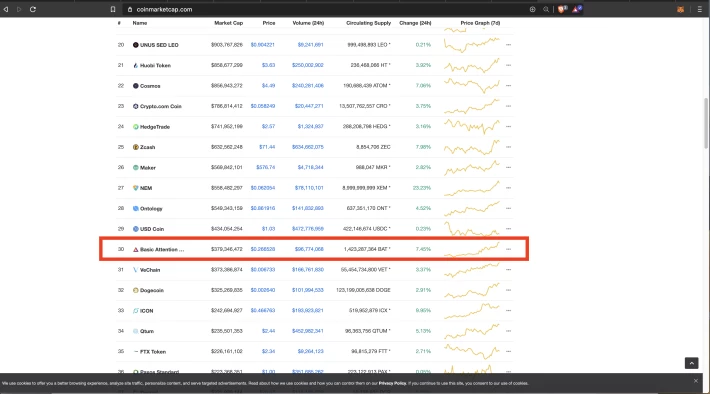Sort by the Change (24h) column header
Image resolution: width=710 pixels, height=394 pixels.
[x=415, y=23]
